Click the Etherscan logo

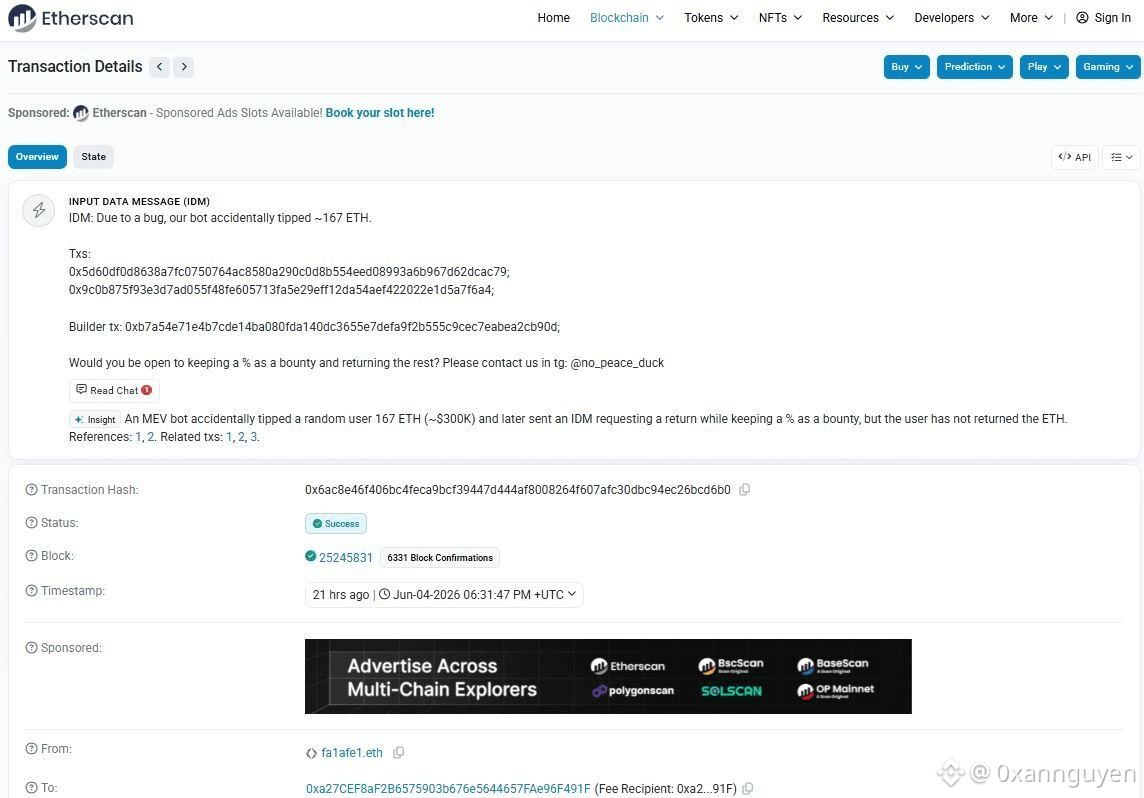(x=71, y=18)
